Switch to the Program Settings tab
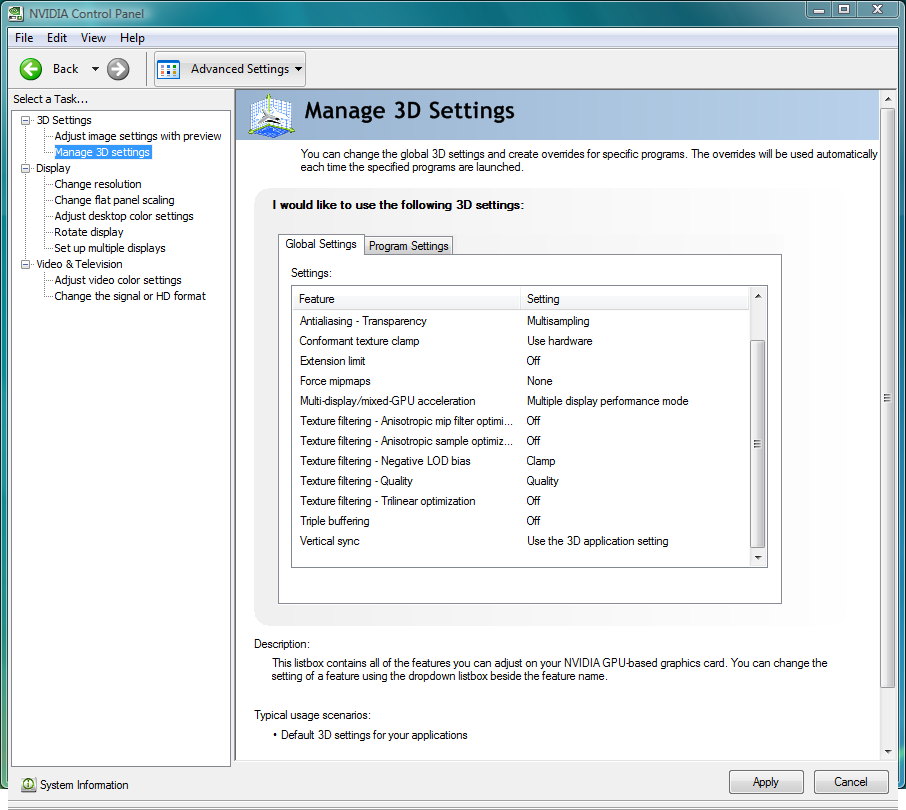 [409, 246]
